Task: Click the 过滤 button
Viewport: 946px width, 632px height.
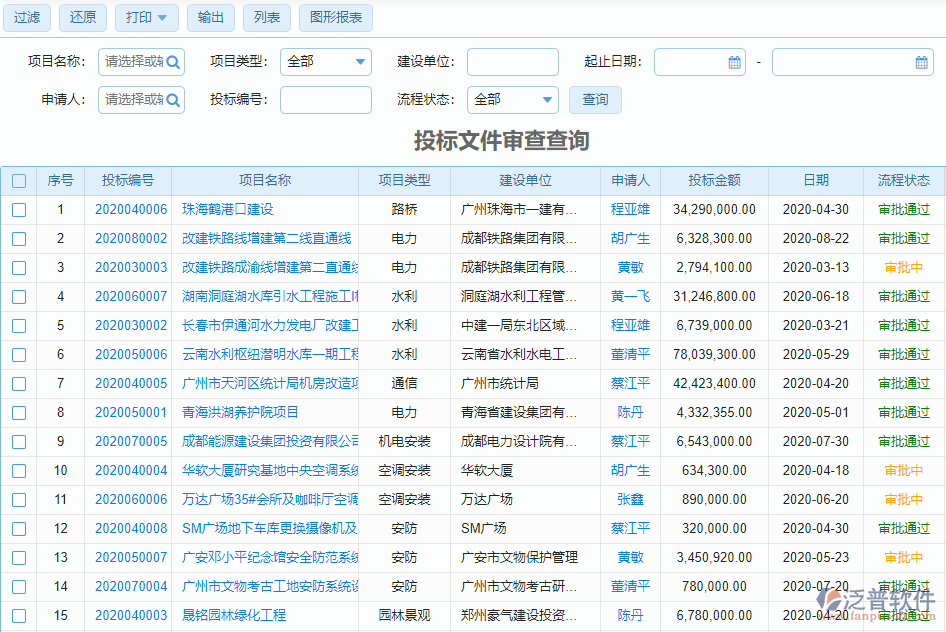Action: [26, 17]
